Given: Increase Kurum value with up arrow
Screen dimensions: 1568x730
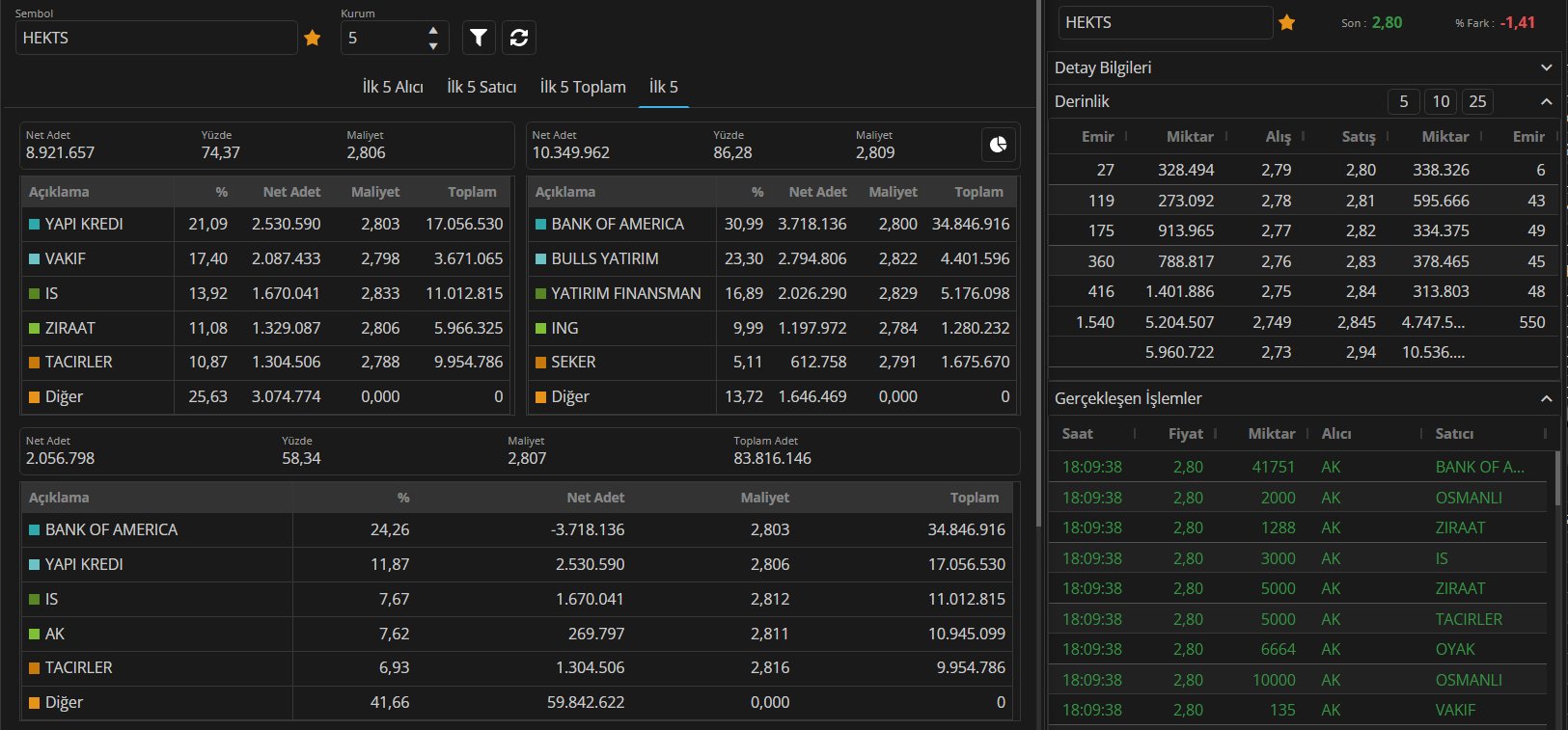Looking at the screenshot, I should 433,31.
